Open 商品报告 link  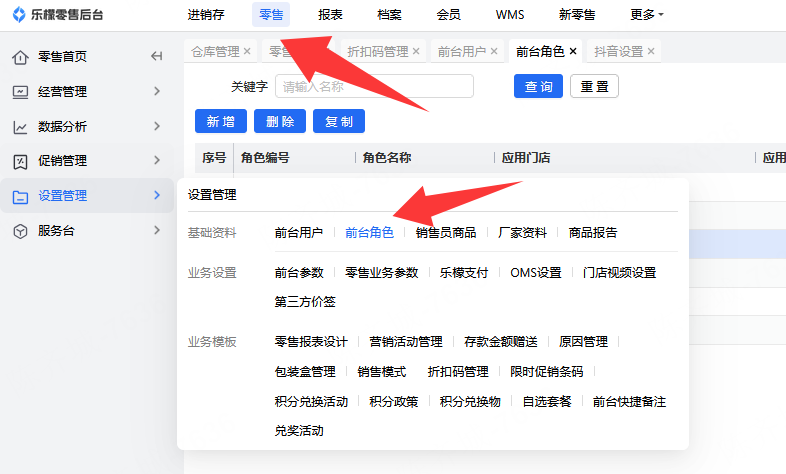[593, 232]
